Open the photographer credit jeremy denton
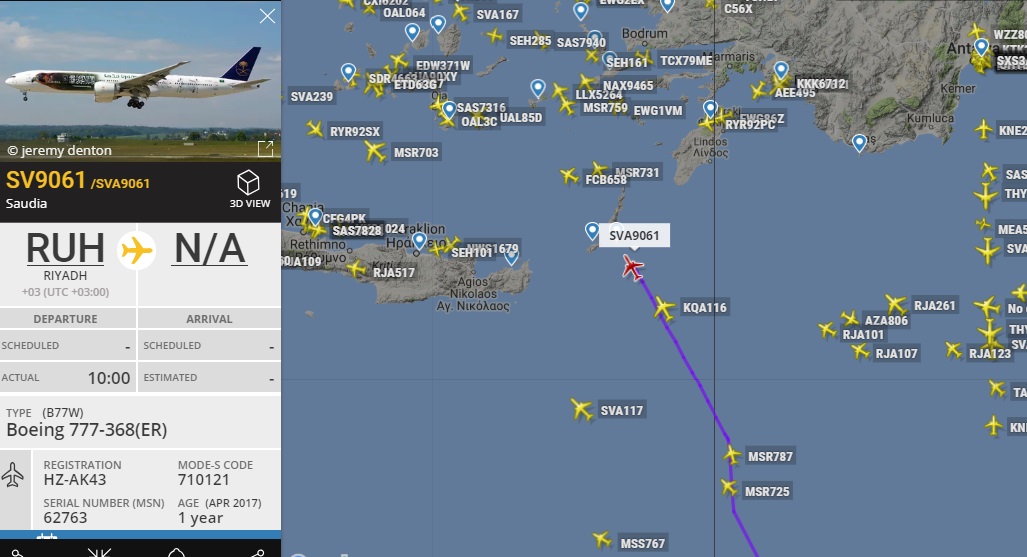 [60, 151]
